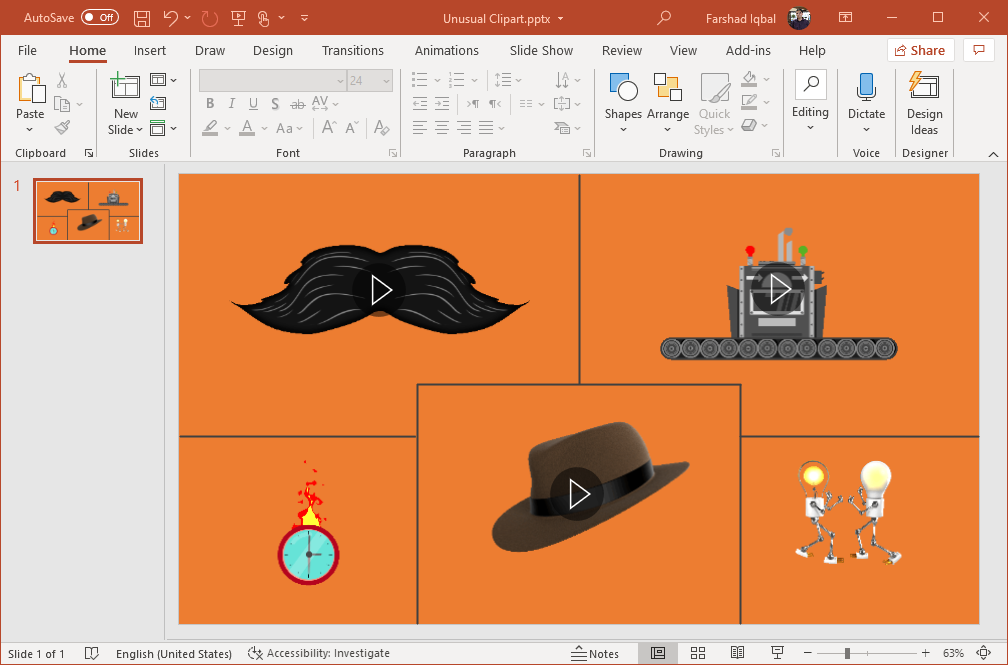Switch to the Slide Show tab

click(x=541, y=50)
